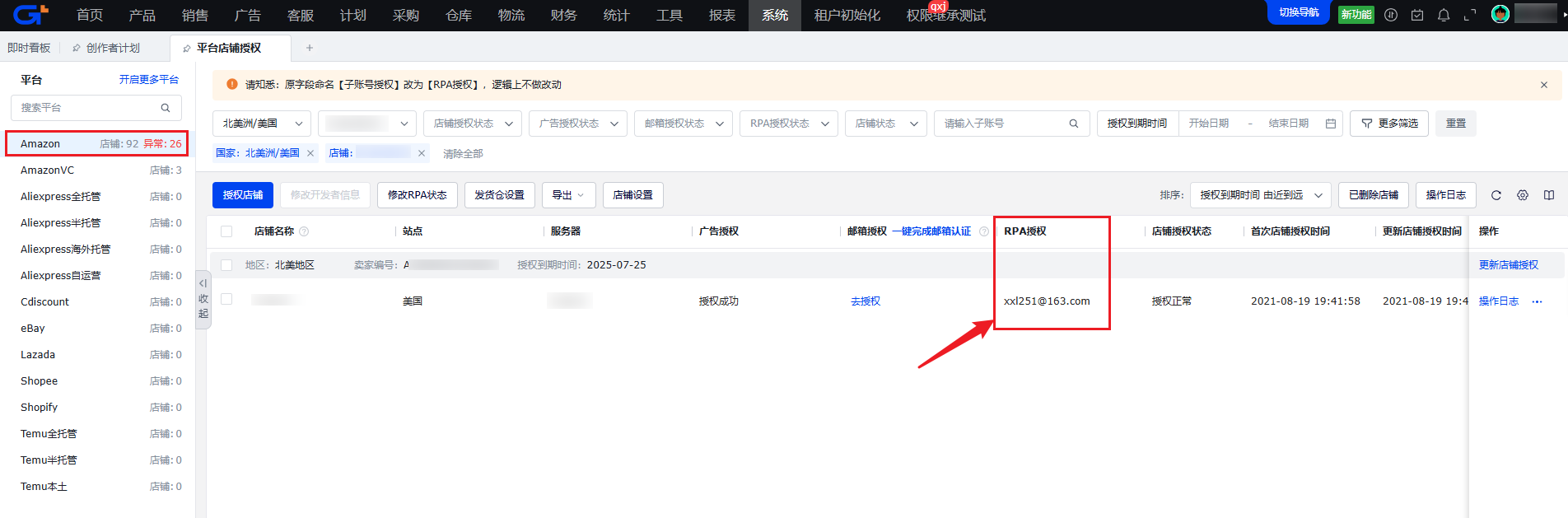Screen dimensions: 1568x518
Task: Open the 仓库 menu
Action: (x=459, y=15)
